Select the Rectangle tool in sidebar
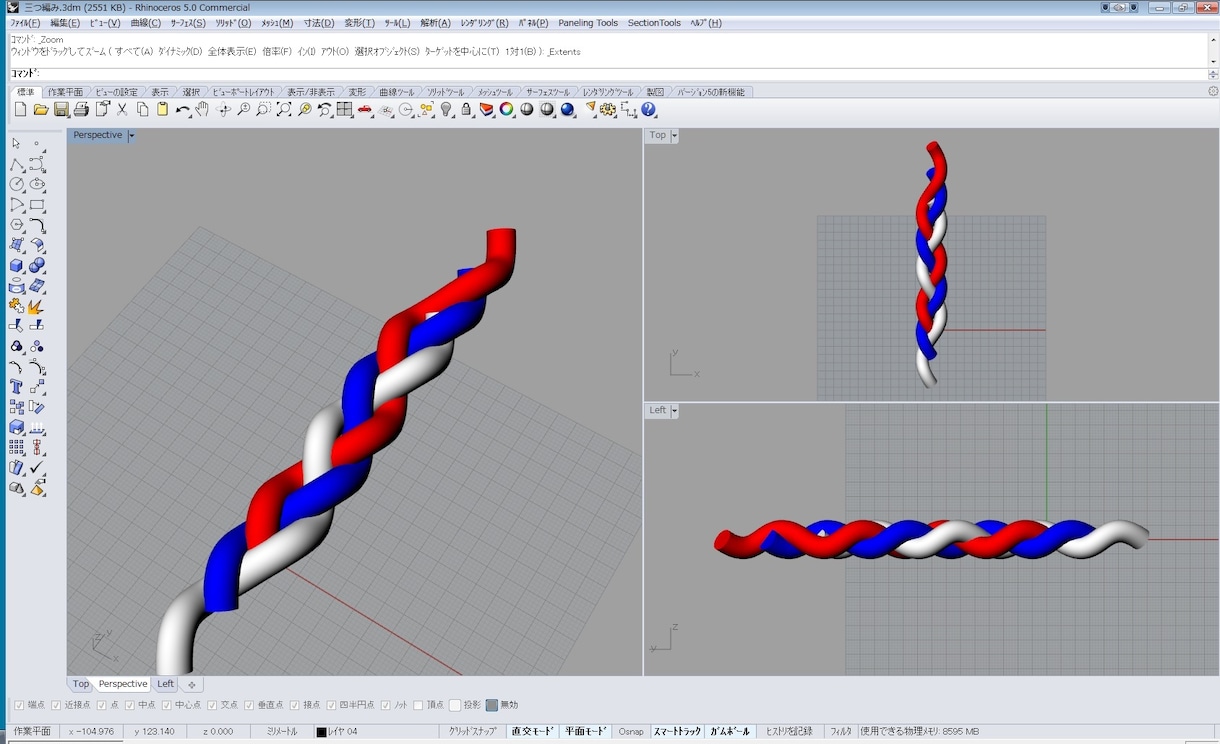Viewport: 1220px width, 744px height. click(x=37, y=205)
